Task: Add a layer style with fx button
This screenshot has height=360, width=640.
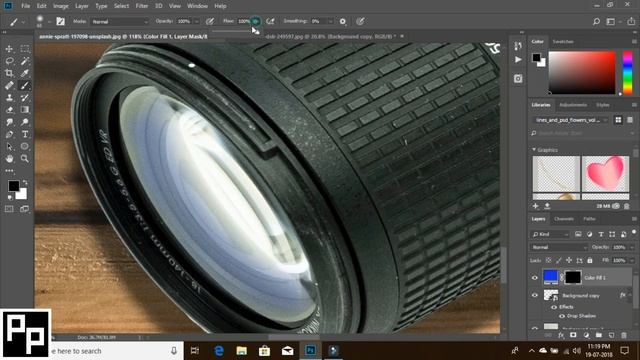Action: [x=561, y=335]
